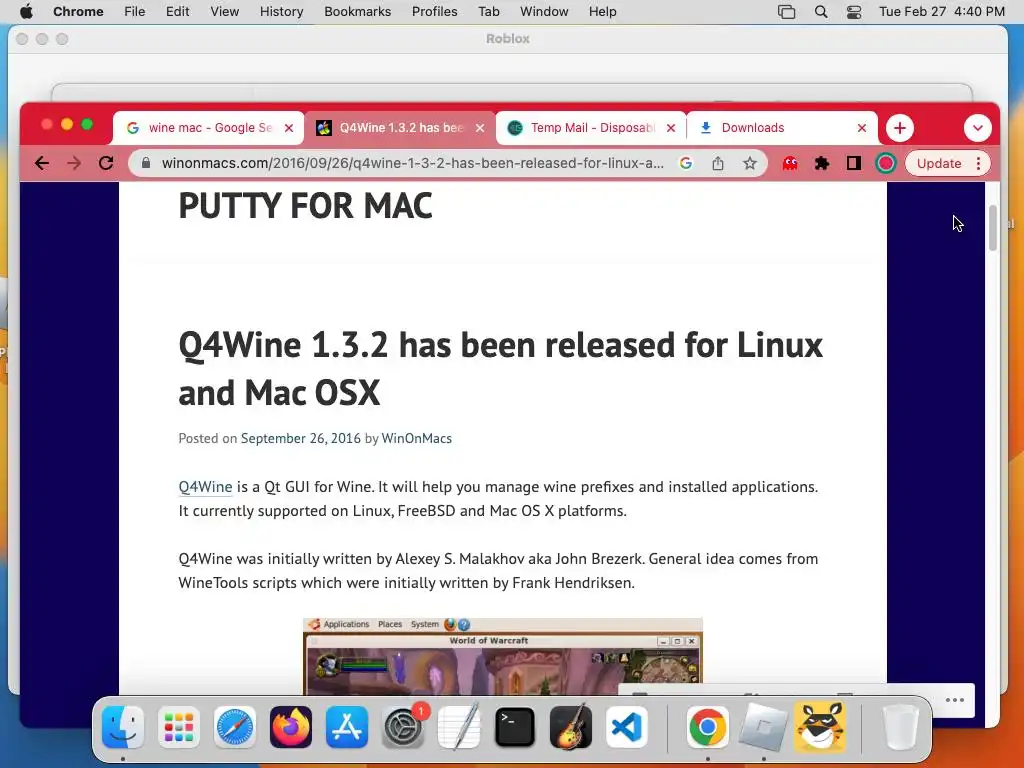Close the wine mac Google tab
The image size is (1024, 768).
(x=289, y=128)
